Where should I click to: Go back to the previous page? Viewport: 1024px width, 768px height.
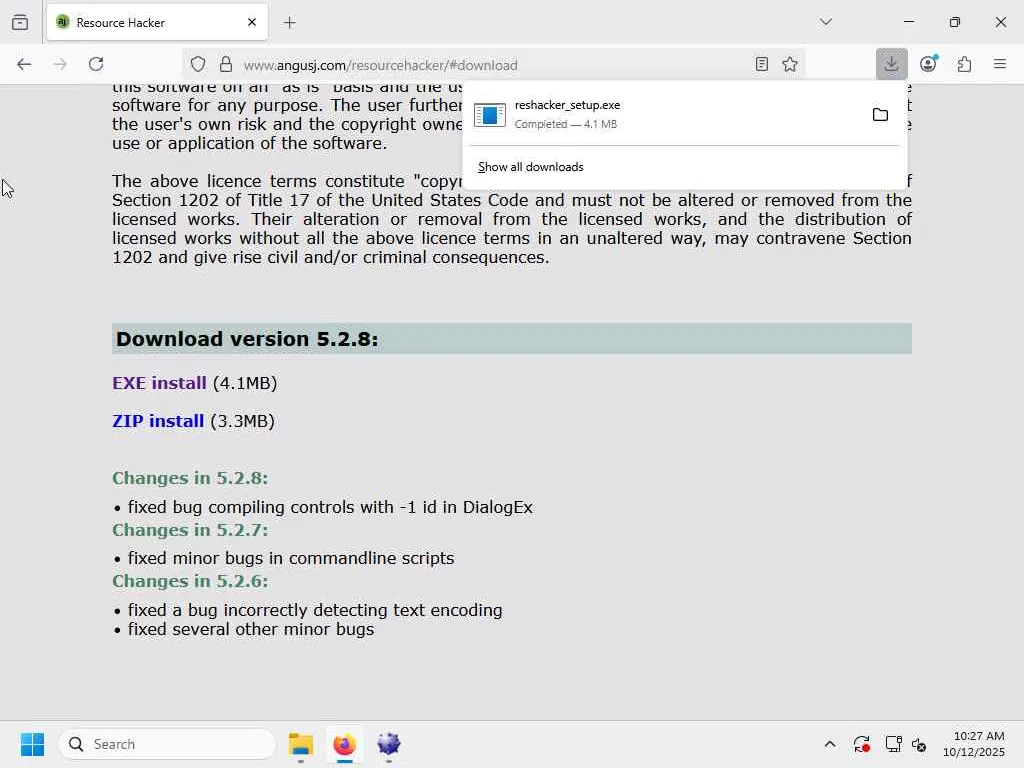[x=24, y=64]
